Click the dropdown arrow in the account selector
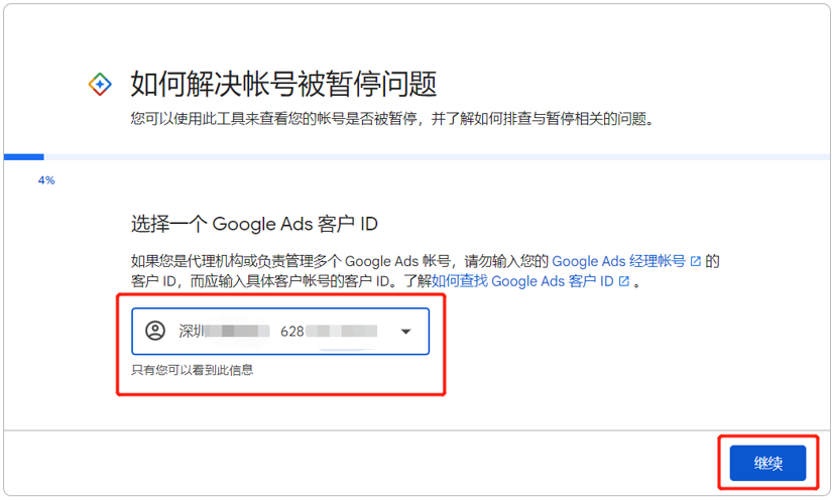 click(x=406, y=332)
